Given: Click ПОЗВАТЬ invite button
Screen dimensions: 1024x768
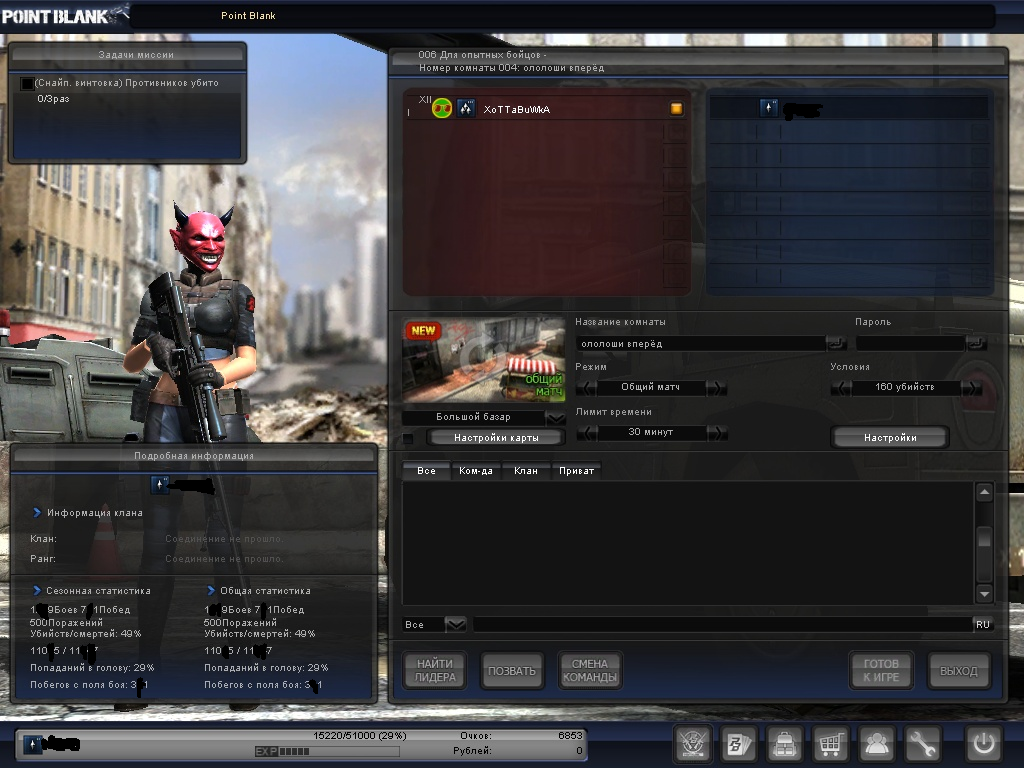Looking at the screenshot, I should coord(512,671).
